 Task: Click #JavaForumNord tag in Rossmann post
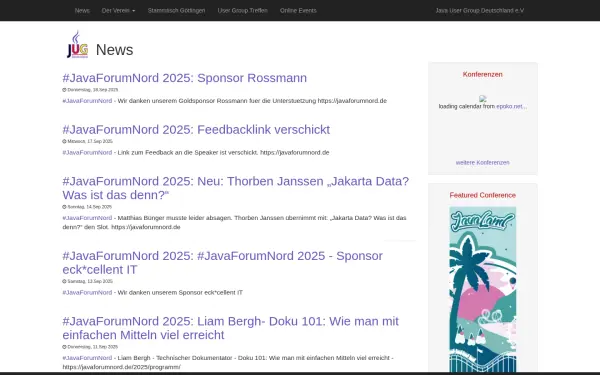click(87, 101)
